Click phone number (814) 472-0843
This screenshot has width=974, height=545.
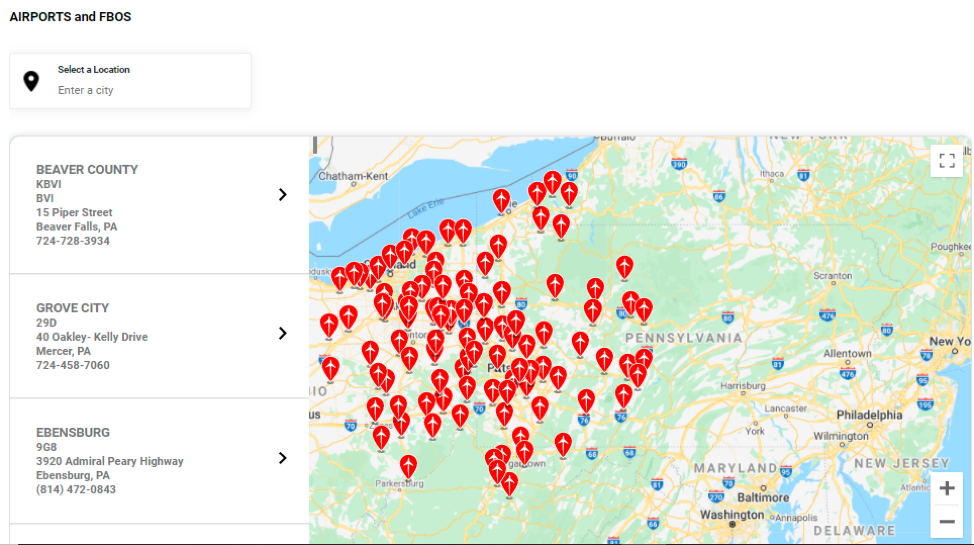(76, 490)
